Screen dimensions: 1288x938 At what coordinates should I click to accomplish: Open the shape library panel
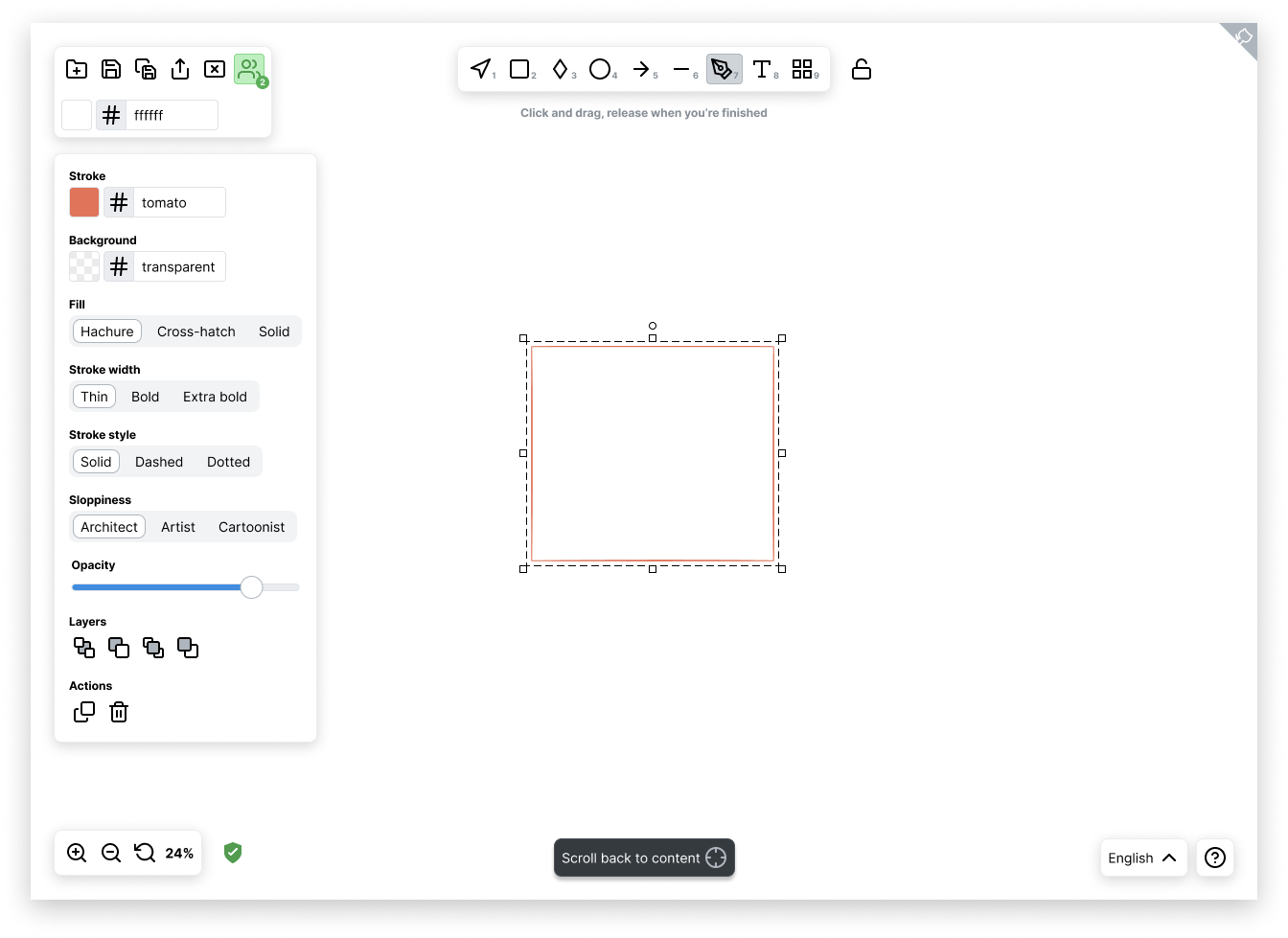(803, 68)
